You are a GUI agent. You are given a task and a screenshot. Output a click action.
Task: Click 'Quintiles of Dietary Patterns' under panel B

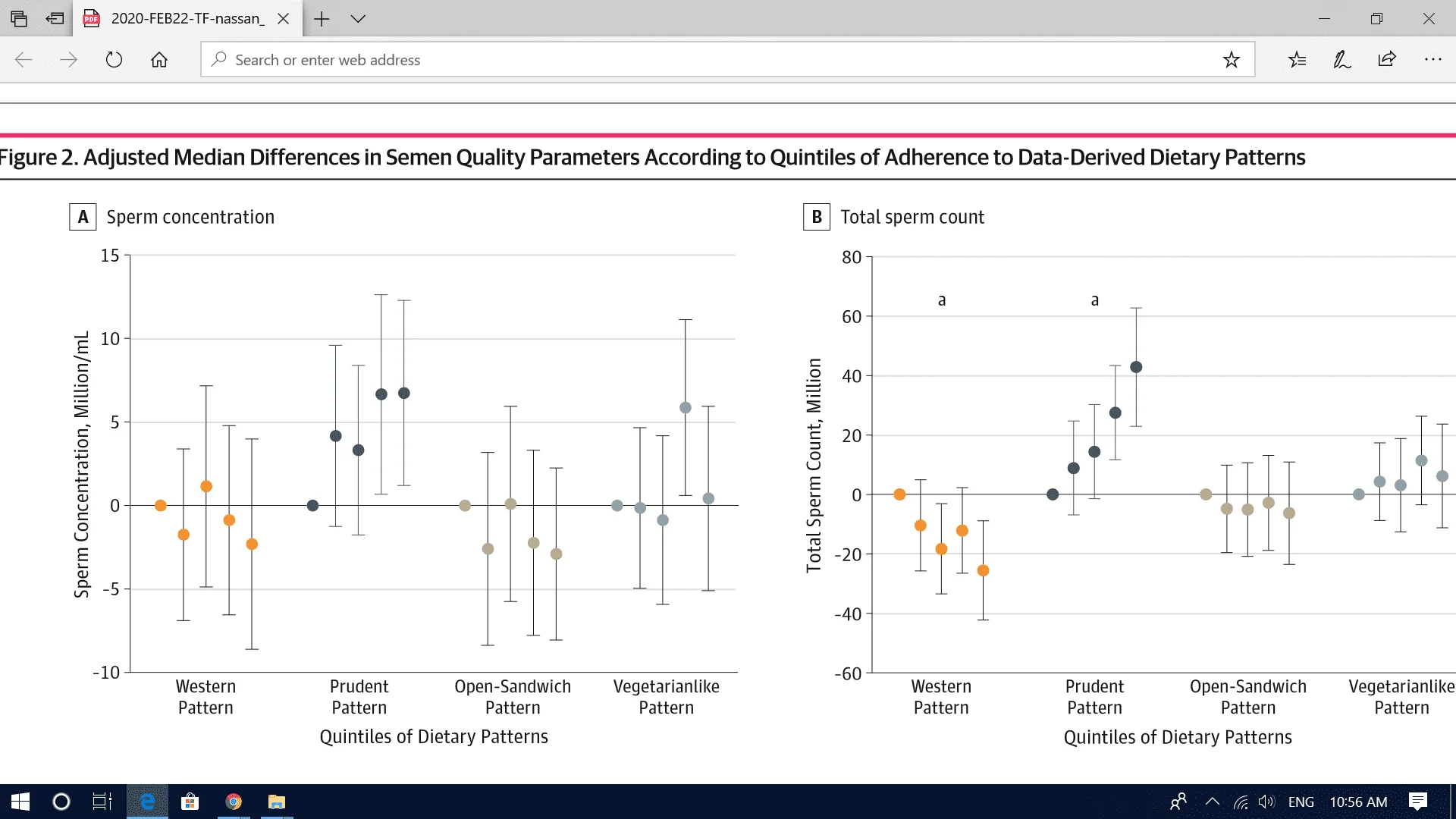(x=1178, y=737)
